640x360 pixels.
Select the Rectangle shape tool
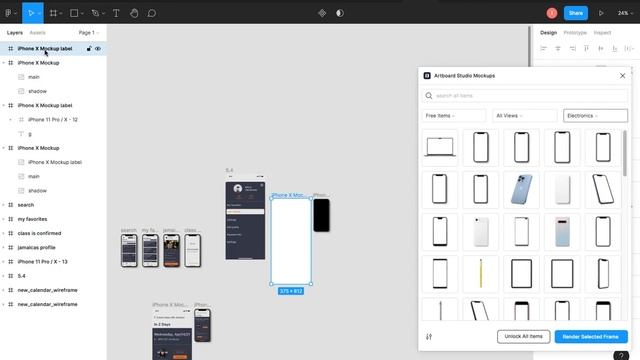[74, 13]
